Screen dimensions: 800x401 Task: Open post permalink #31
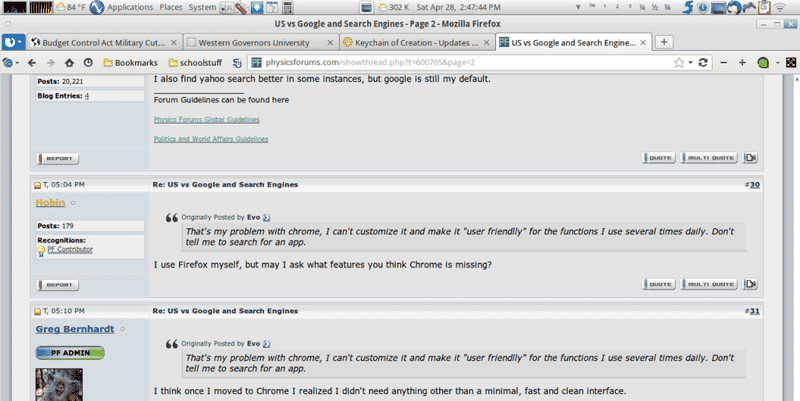(755, 311)
